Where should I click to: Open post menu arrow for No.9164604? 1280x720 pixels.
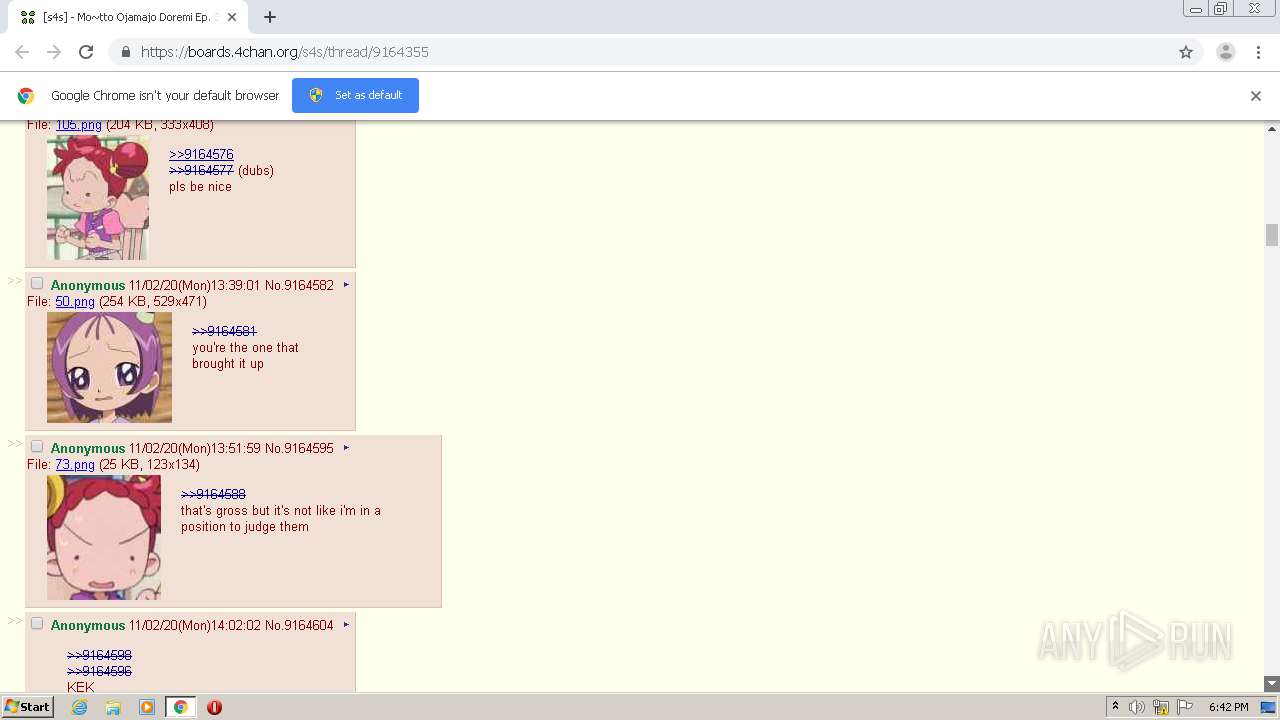tap(346, 625)
